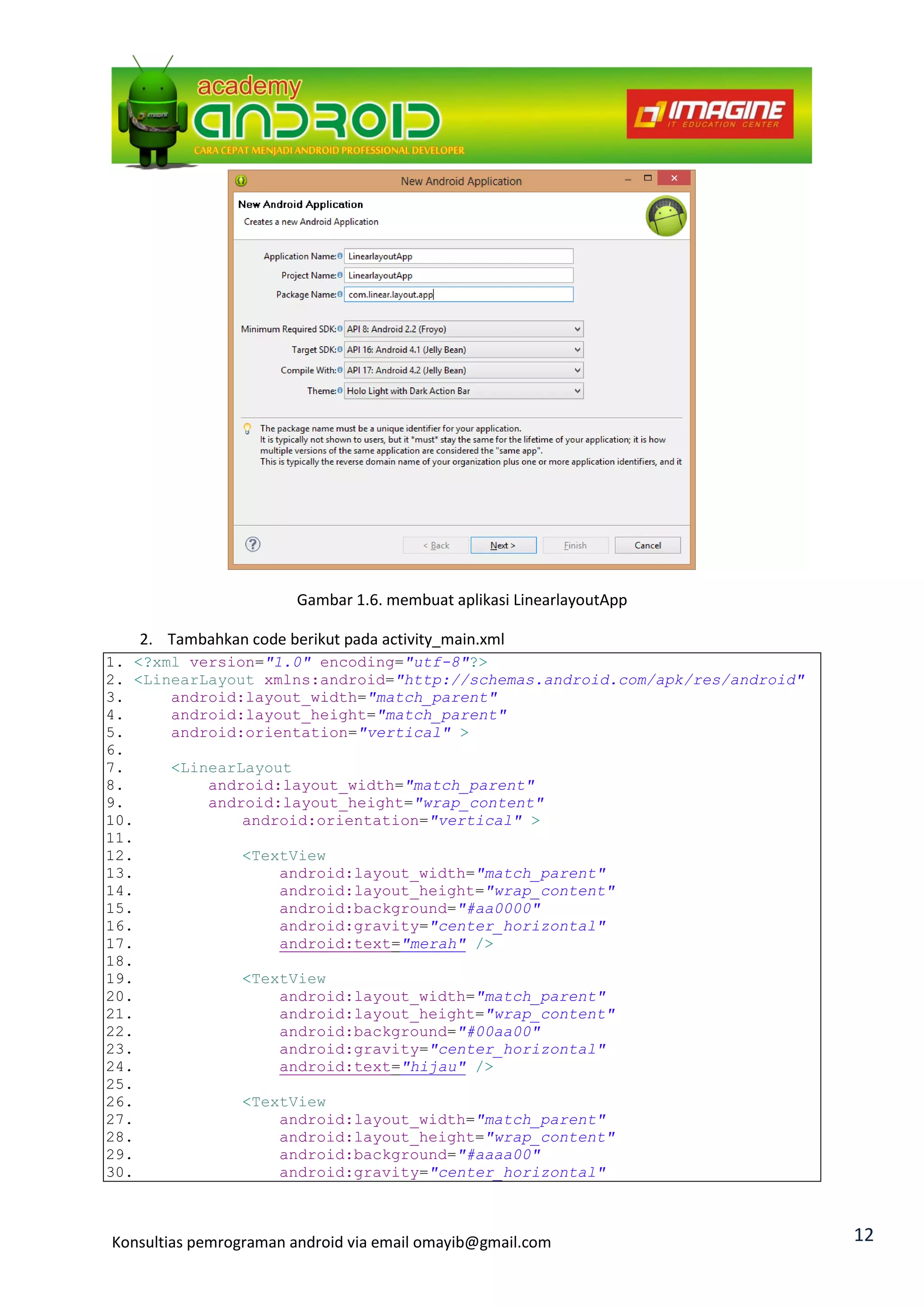Click the email text omayib@gmail.com in the footer
This screenshot has height=1307, width=924.
(482, 1242)
